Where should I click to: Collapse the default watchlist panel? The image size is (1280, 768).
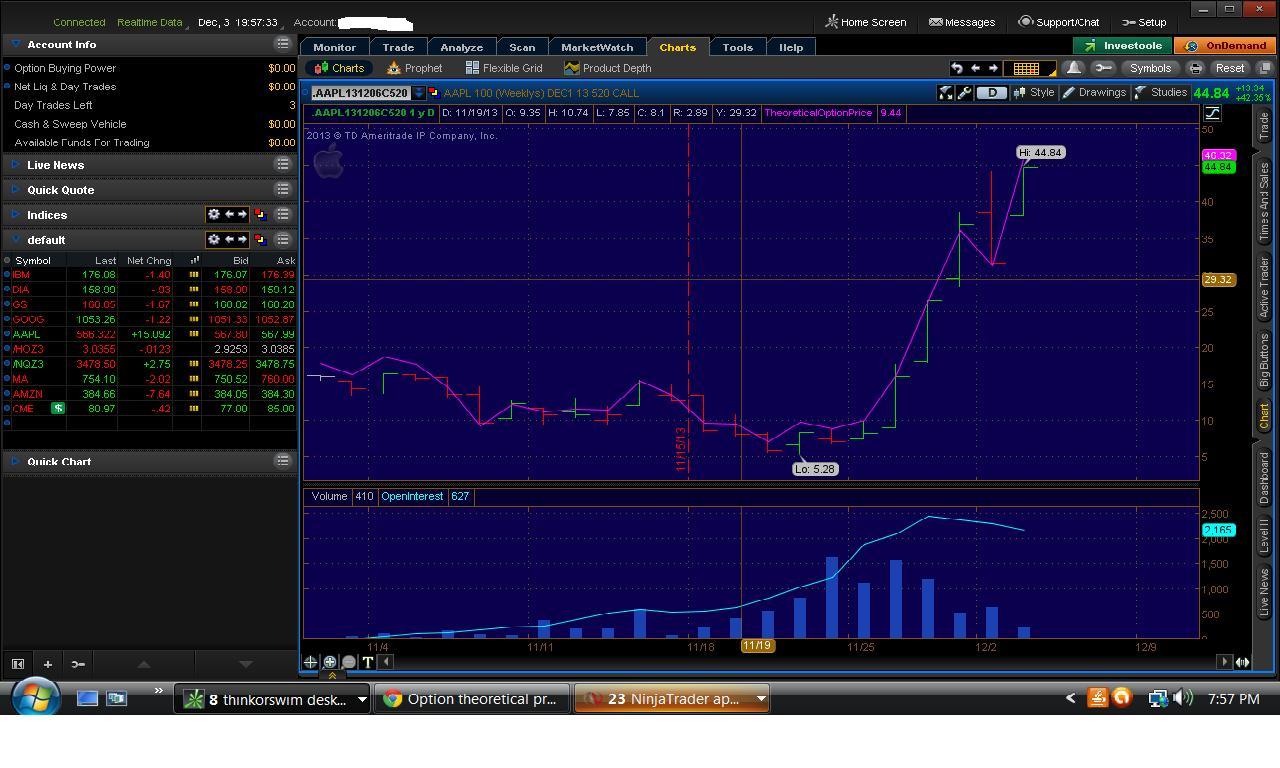pyautogui.click(x=16, y=240)
